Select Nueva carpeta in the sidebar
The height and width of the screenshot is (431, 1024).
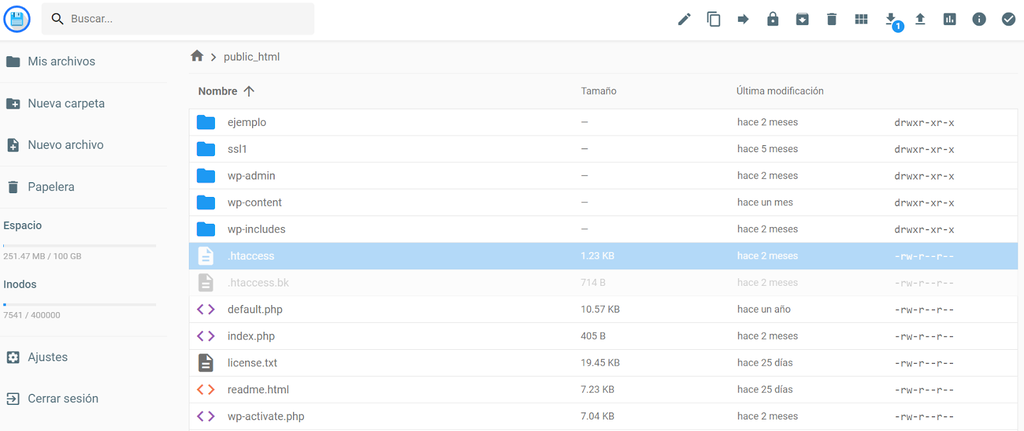(66, 103)
